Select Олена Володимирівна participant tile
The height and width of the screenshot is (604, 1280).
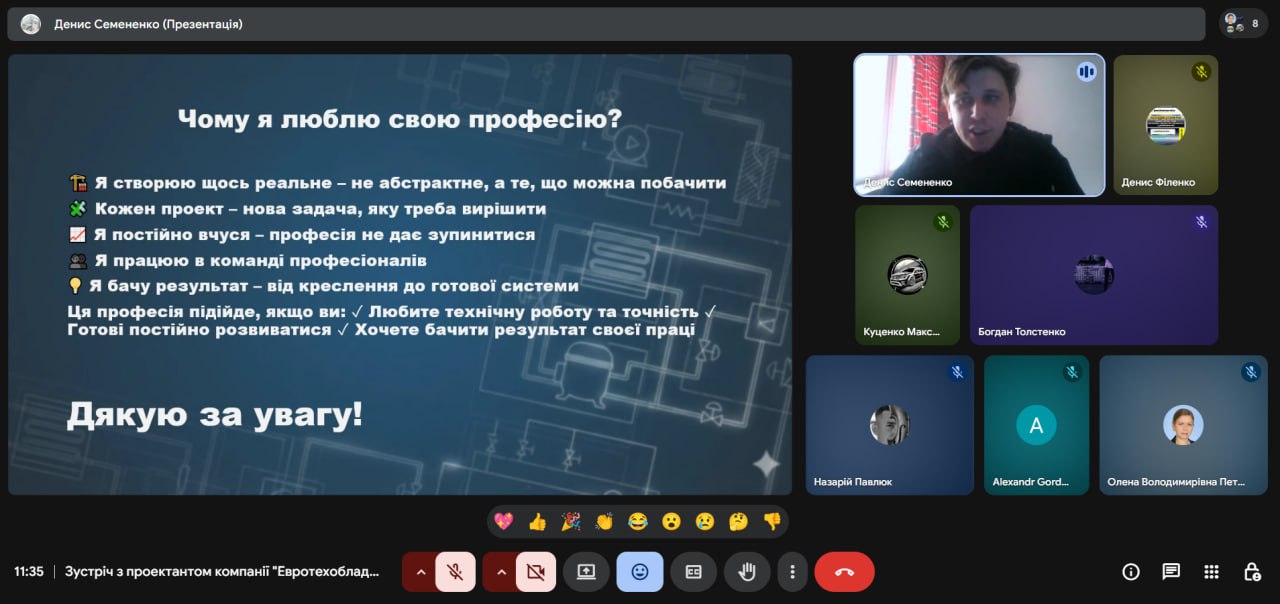(x=1183, y=425)
